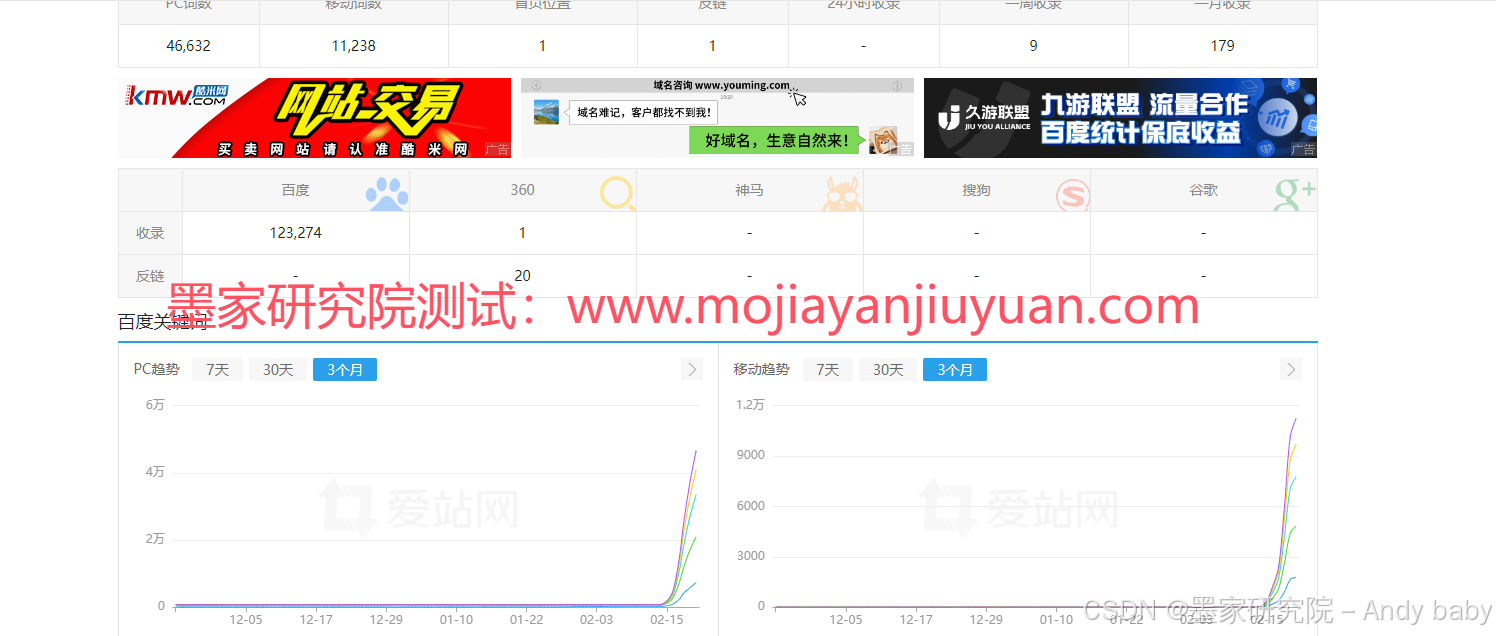Select 7天 tab in 移动趋势
The width and height of the screenshot is (1496, 636).
pyautogui.click(x=828, y=370)
